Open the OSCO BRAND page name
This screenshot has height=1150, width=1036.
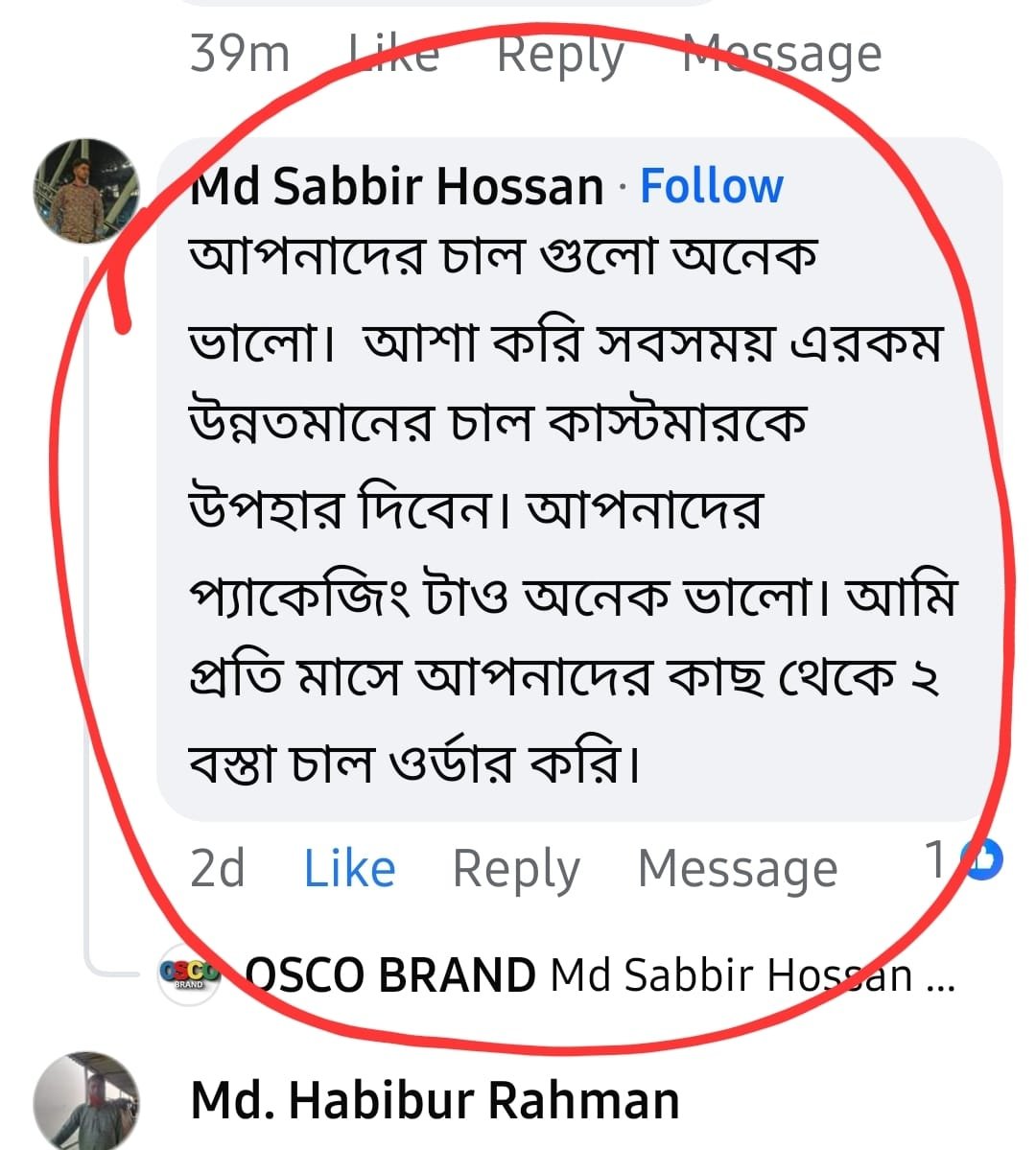pyautogui.click(x=389, y=975)
